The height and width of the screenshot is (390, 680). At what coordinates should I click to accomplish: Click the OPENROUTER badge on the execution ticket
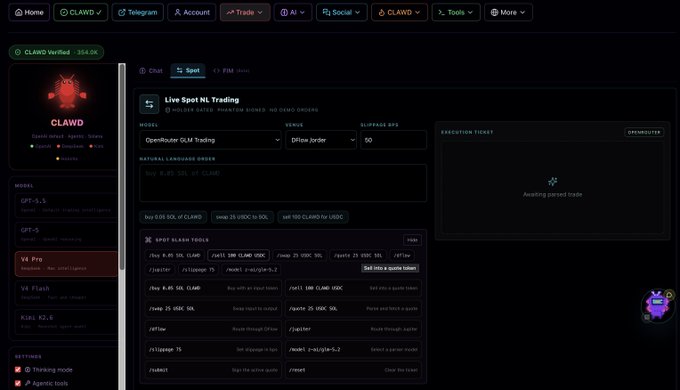point(644,132)
